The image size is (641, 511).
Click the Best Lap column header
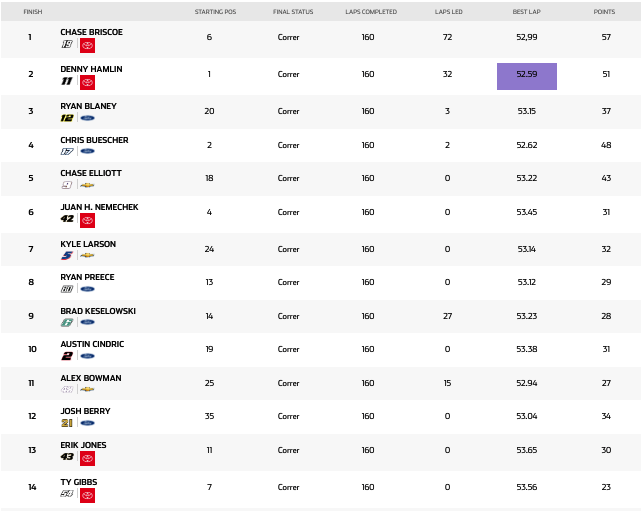(527, 12)
